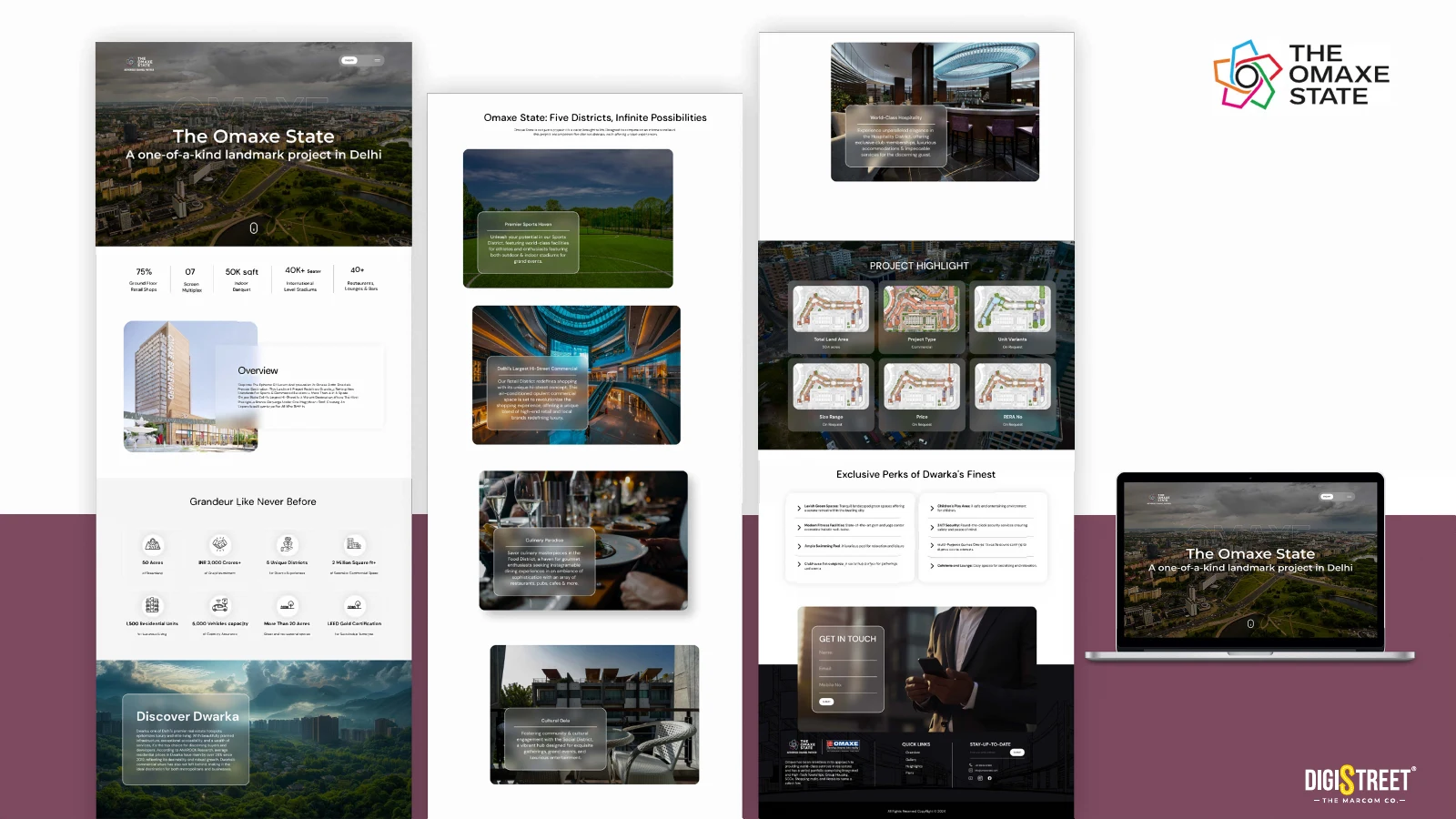Expand the Clubhouse perk chevron
This screenshot has height=819, width=1456.
[799, 565]
